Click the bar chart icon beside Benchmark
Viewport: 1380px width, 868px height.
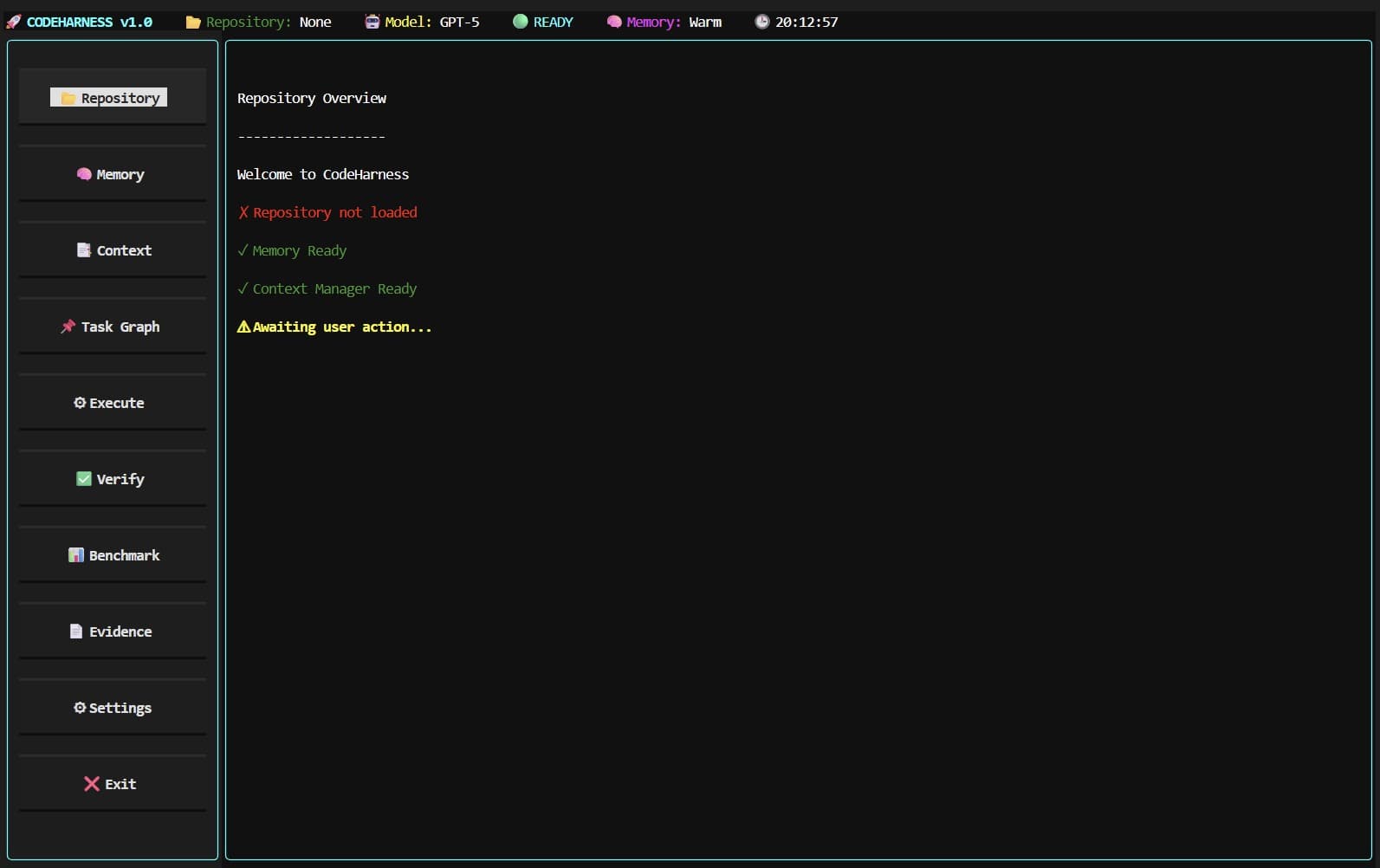tap(76, 555)
